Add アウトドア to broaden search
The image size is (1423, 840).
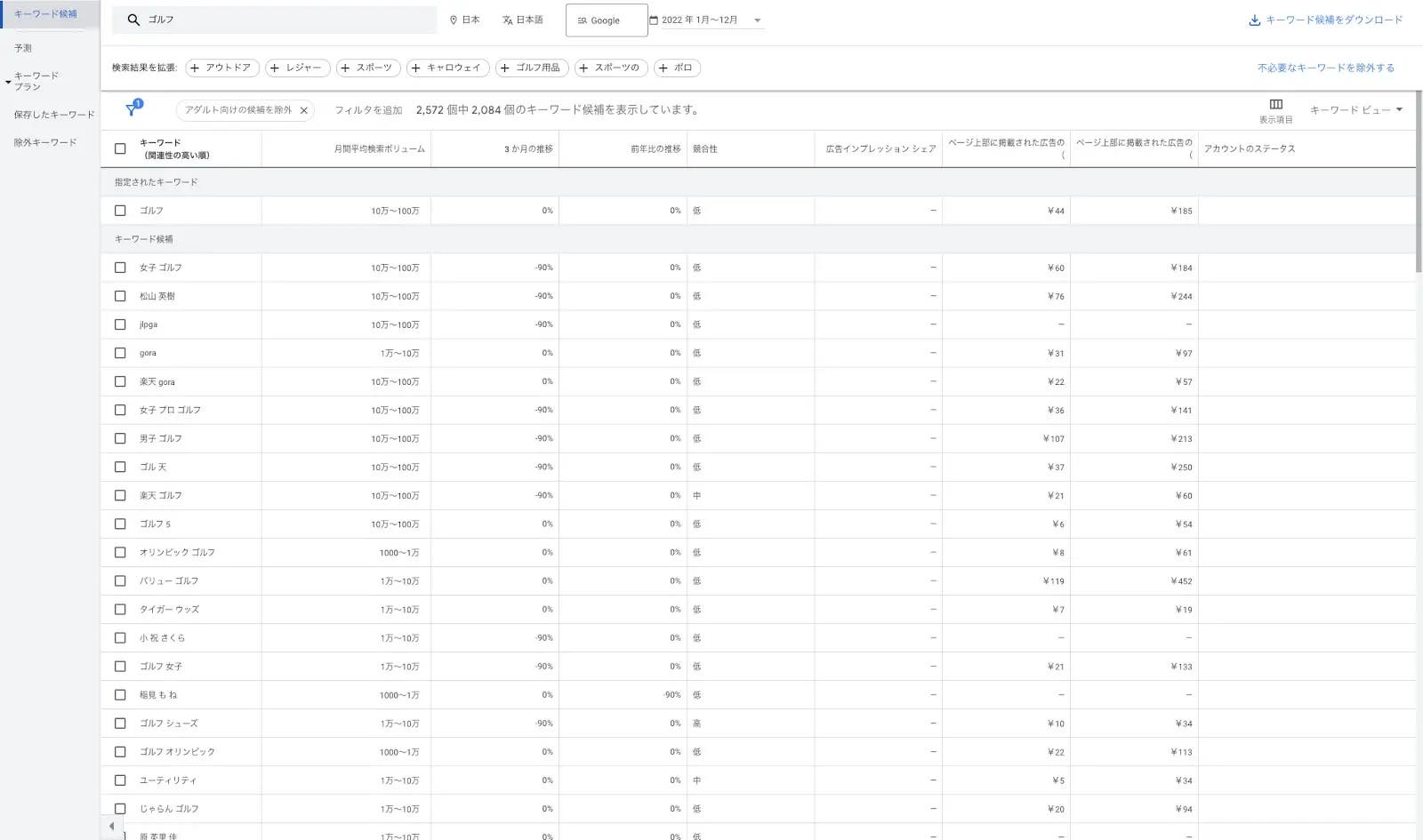[x=222, y=68]
